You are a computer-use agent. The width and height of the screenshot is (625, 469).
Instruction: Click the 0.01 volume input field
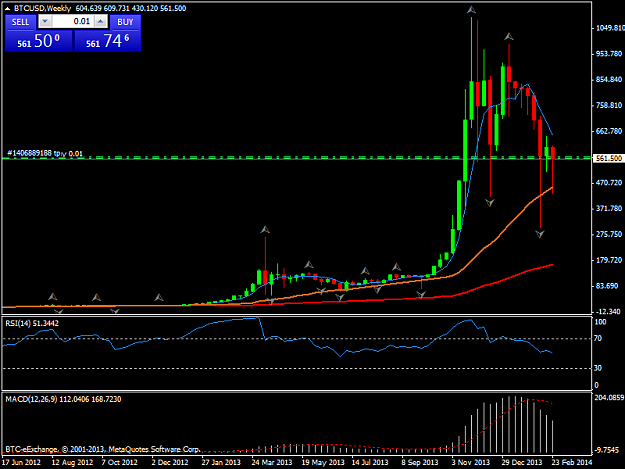tap(73, 22)
